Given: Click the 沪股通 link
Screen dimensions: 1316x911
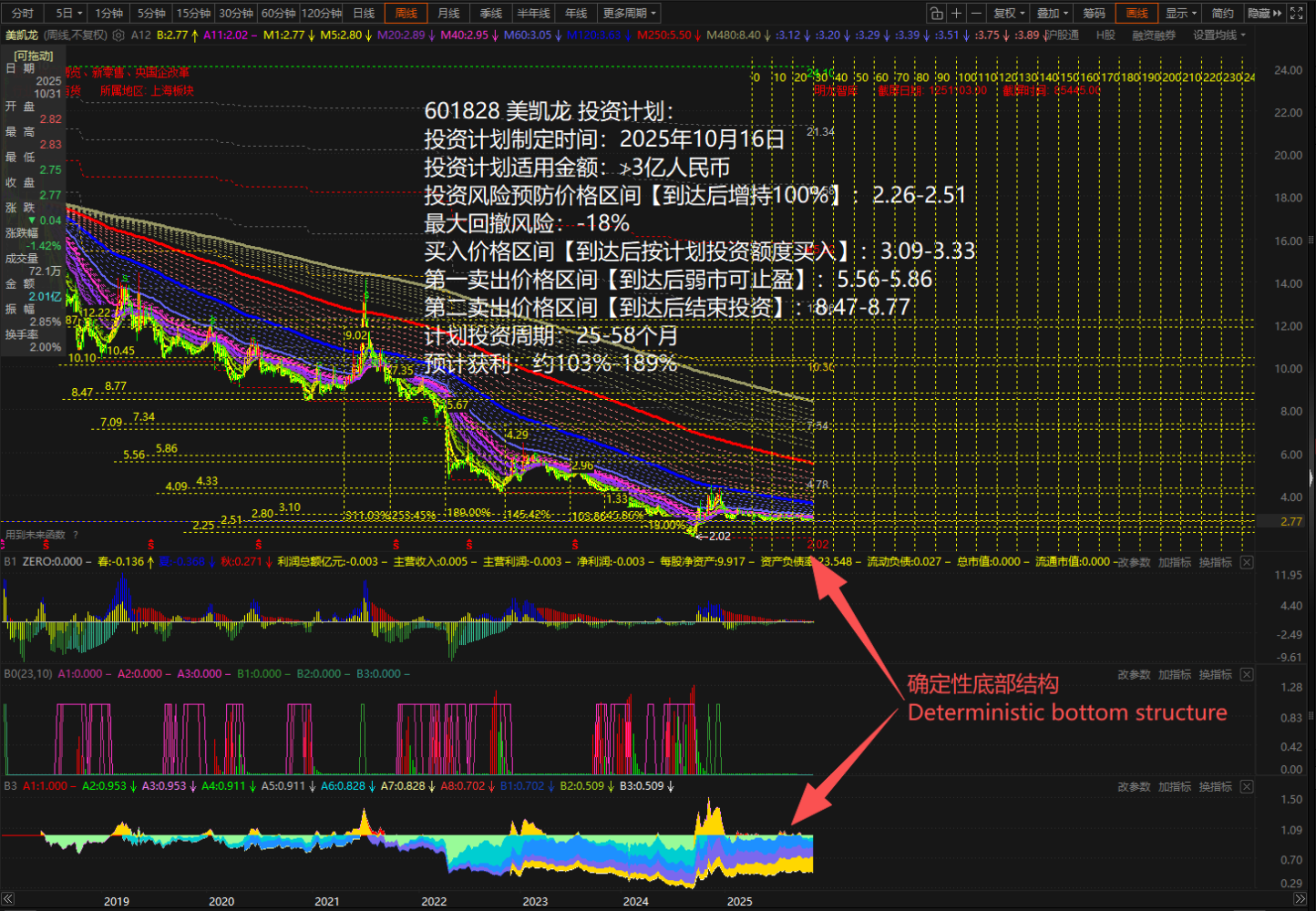Looking at the screenshot, I should [x=1062, y=36].
